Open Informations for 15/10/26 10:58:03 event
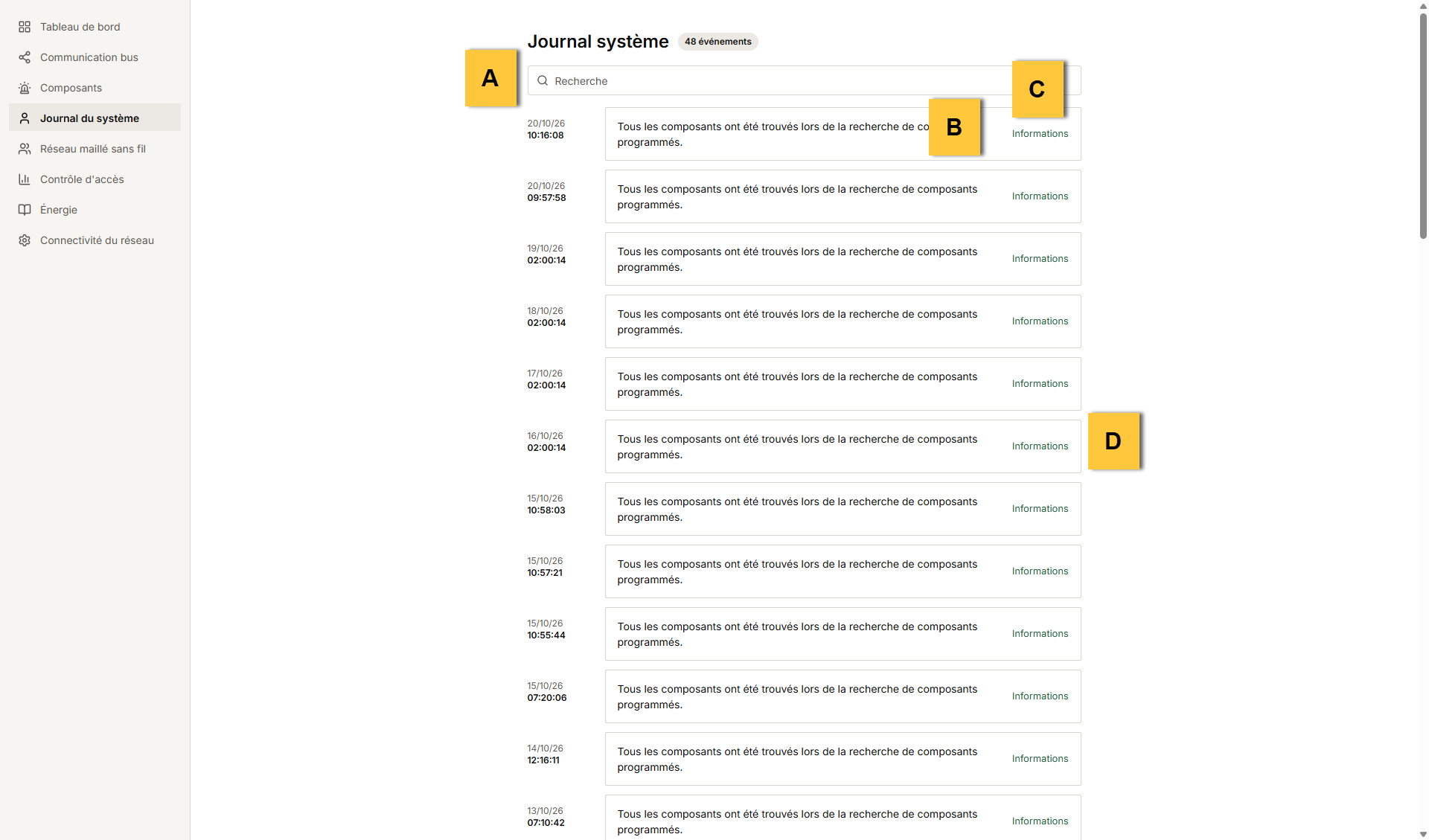 [x=1040, y=509]
